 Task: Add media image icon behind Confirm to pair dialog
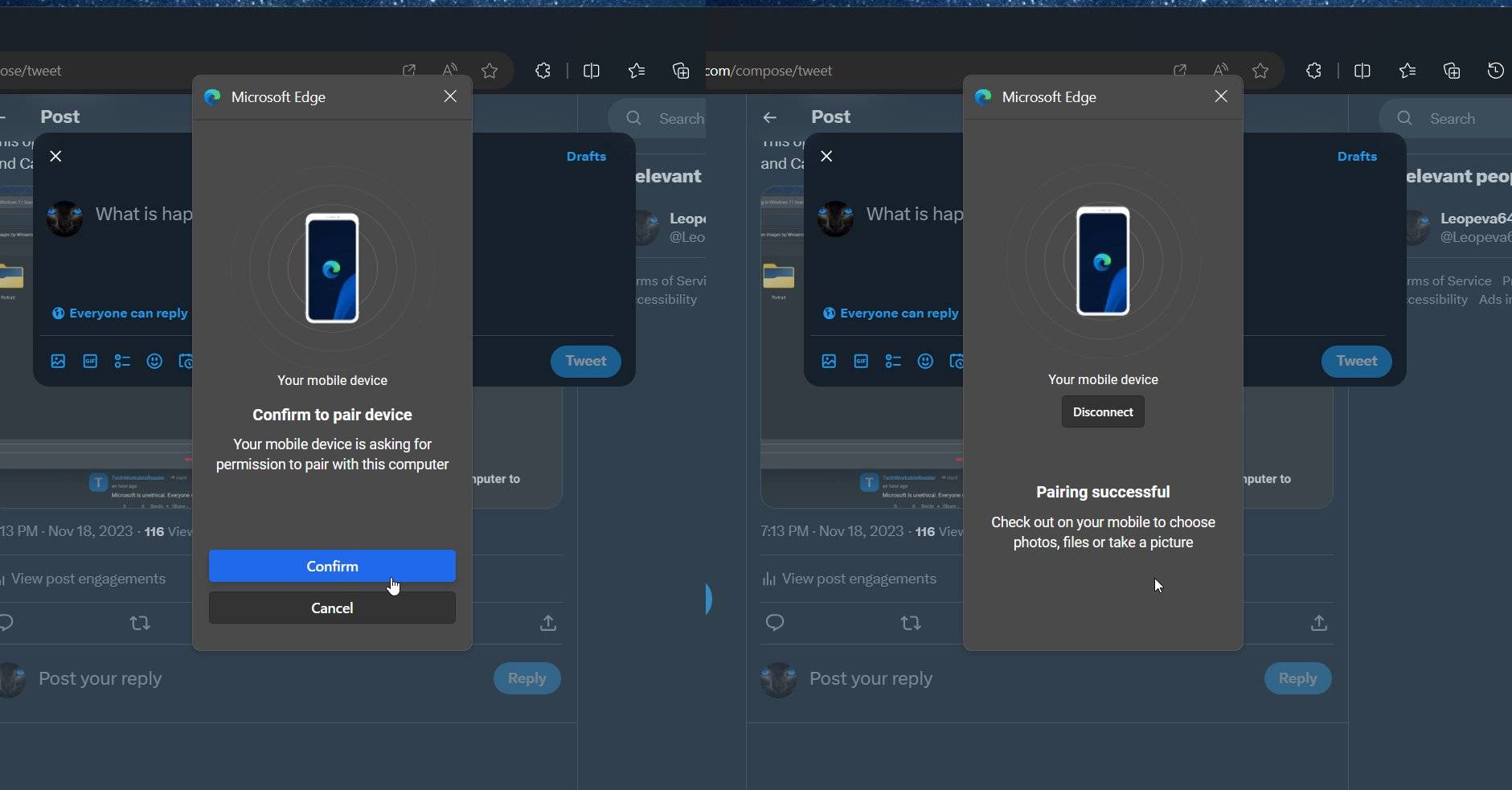point(58,362)
